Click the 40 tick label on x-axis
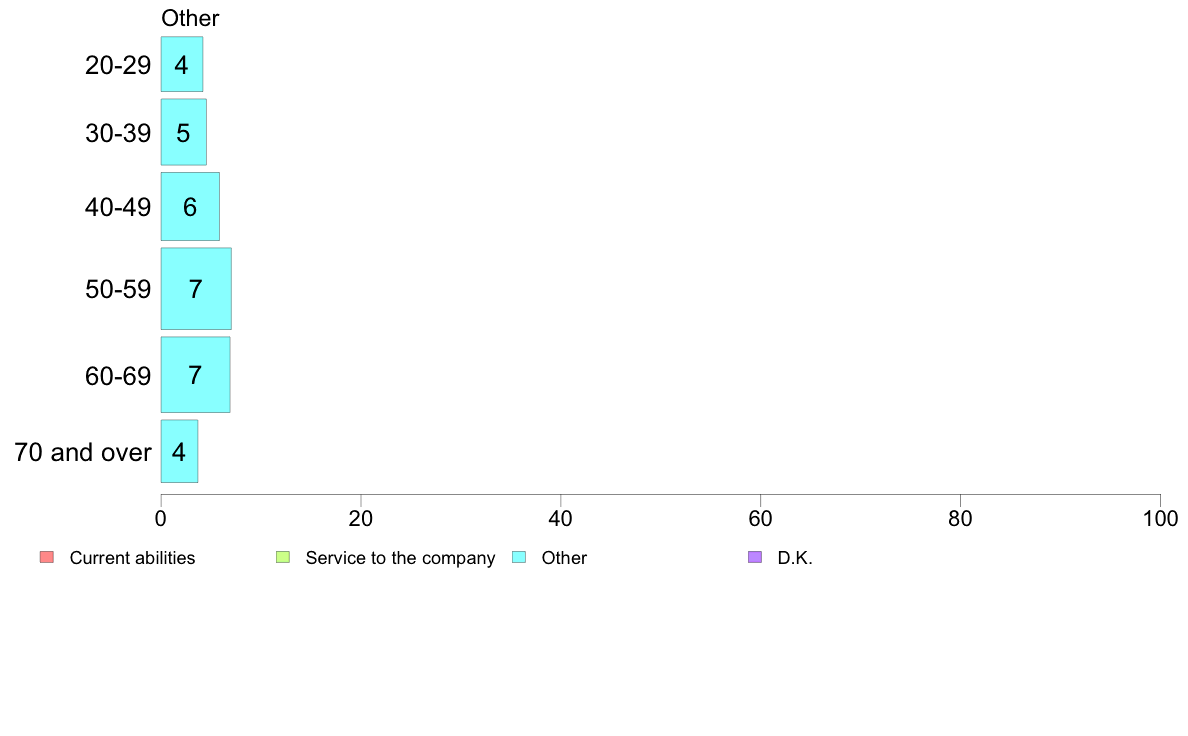Viewport: 1188px width, 736px height. [561, 518]
